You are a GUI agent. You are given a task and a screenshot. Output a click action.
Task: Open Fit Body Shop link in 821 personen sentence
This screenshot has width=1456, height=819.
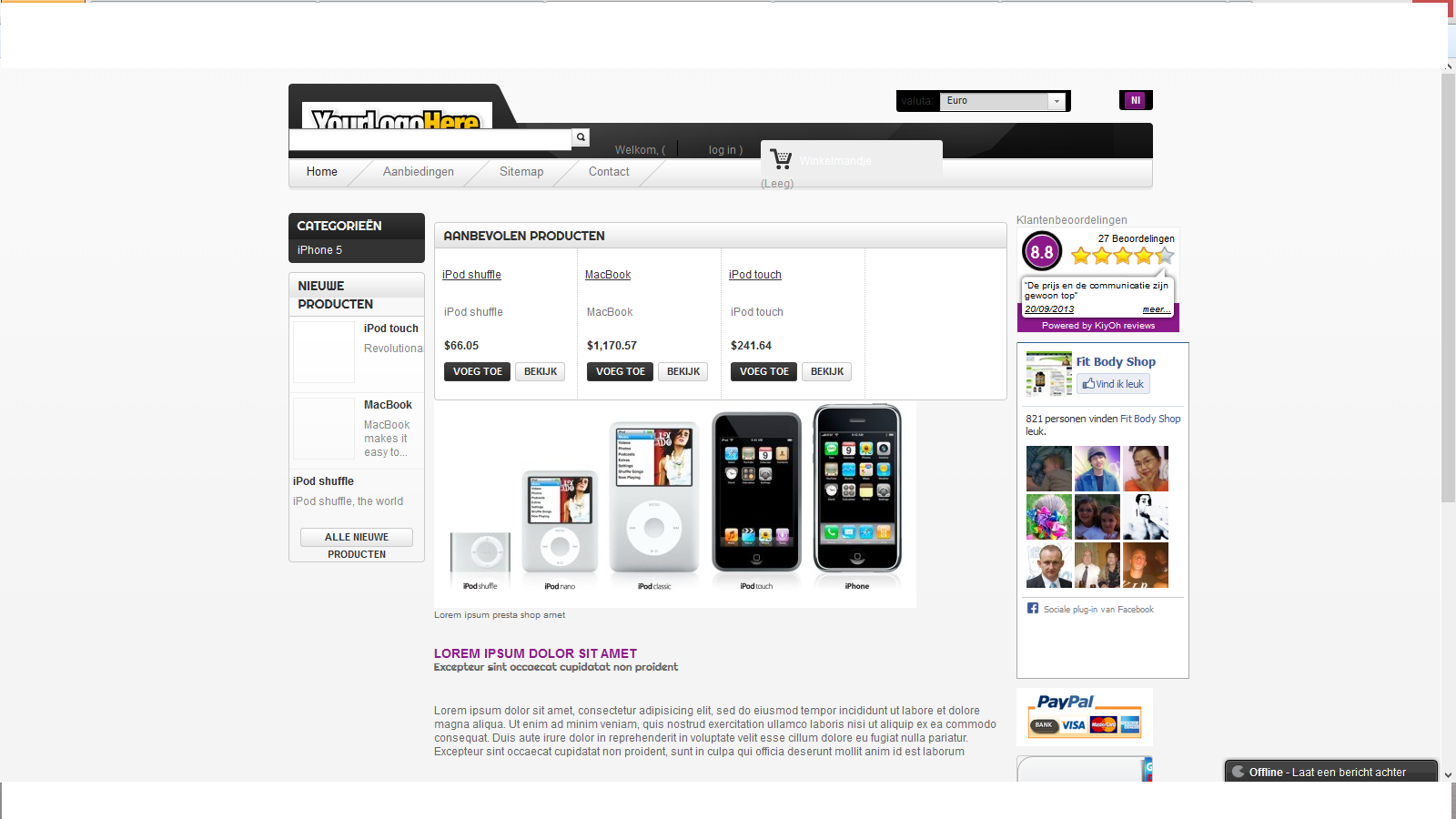1150,419
